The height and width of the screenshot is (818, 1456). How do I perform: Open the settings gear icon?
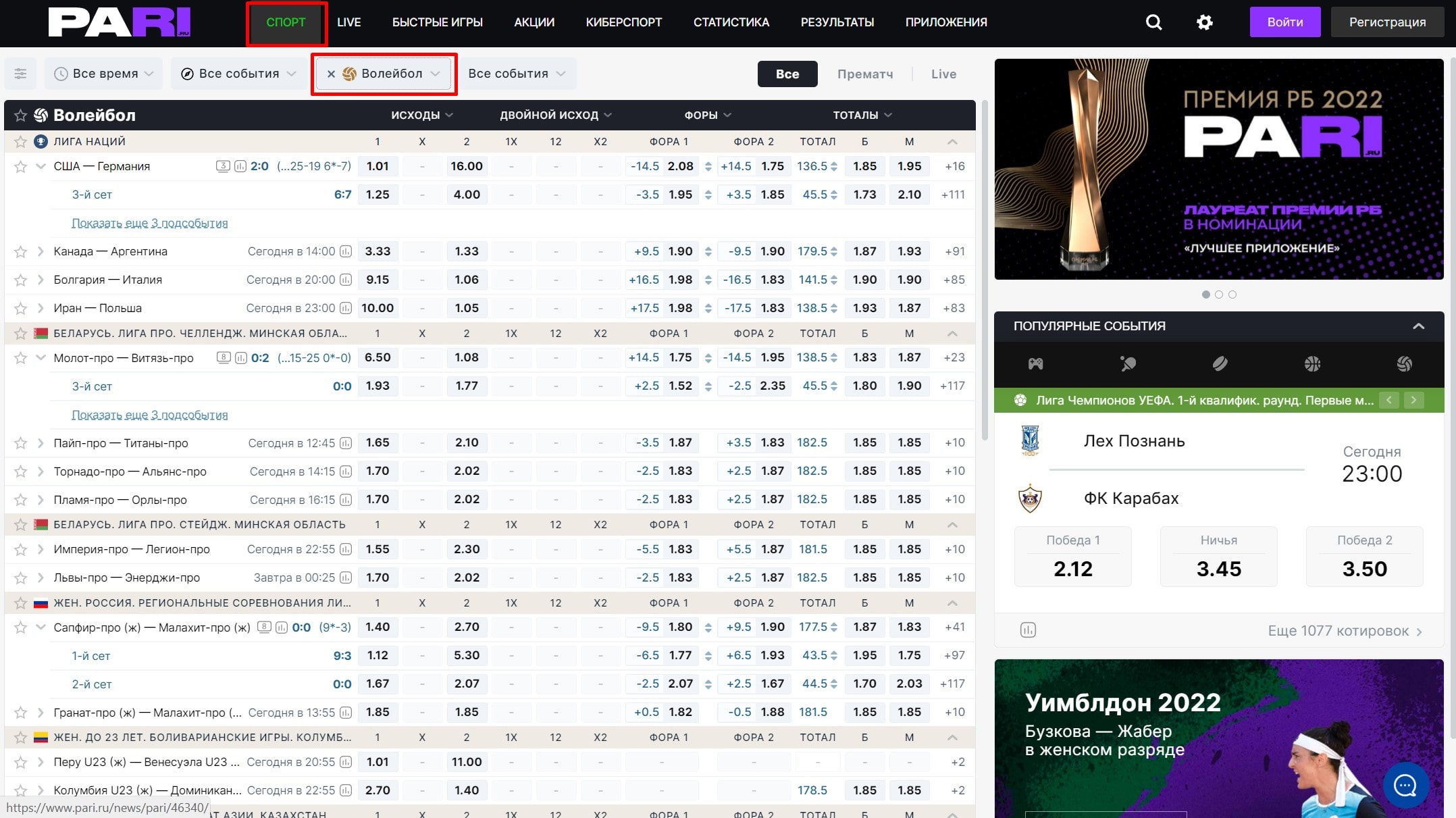pos(1204,22)
